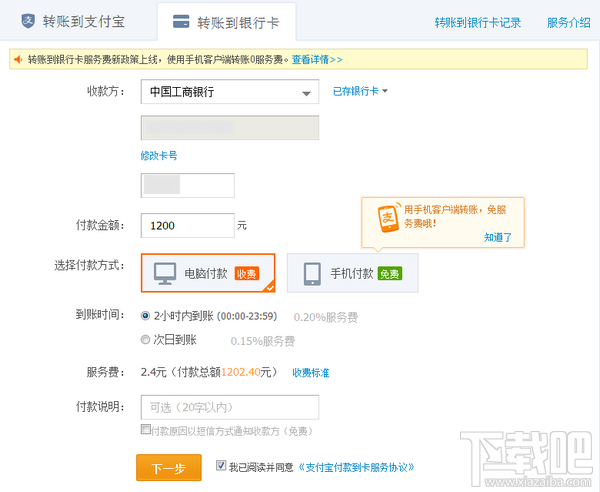Click the 付款金额 input showing 1200
This screenshot has height=492, width=600.
[188, 225]
